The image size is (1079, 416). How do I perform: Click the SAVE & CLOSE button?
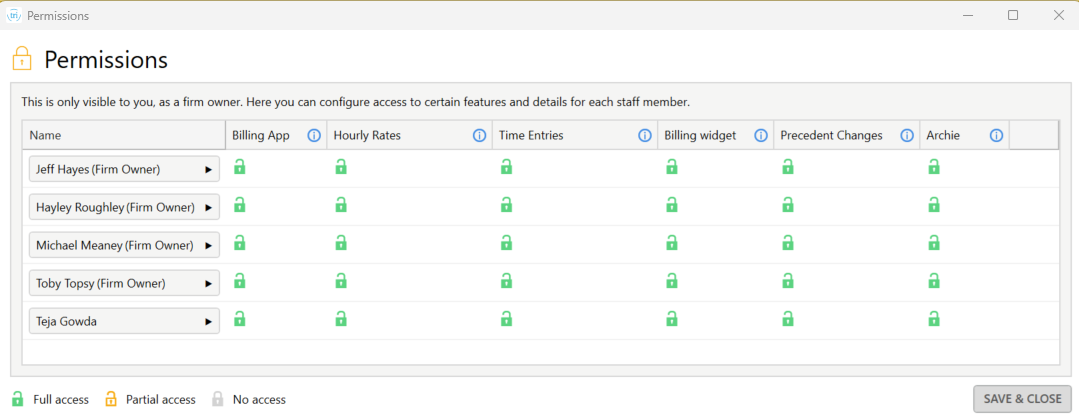1023,399
